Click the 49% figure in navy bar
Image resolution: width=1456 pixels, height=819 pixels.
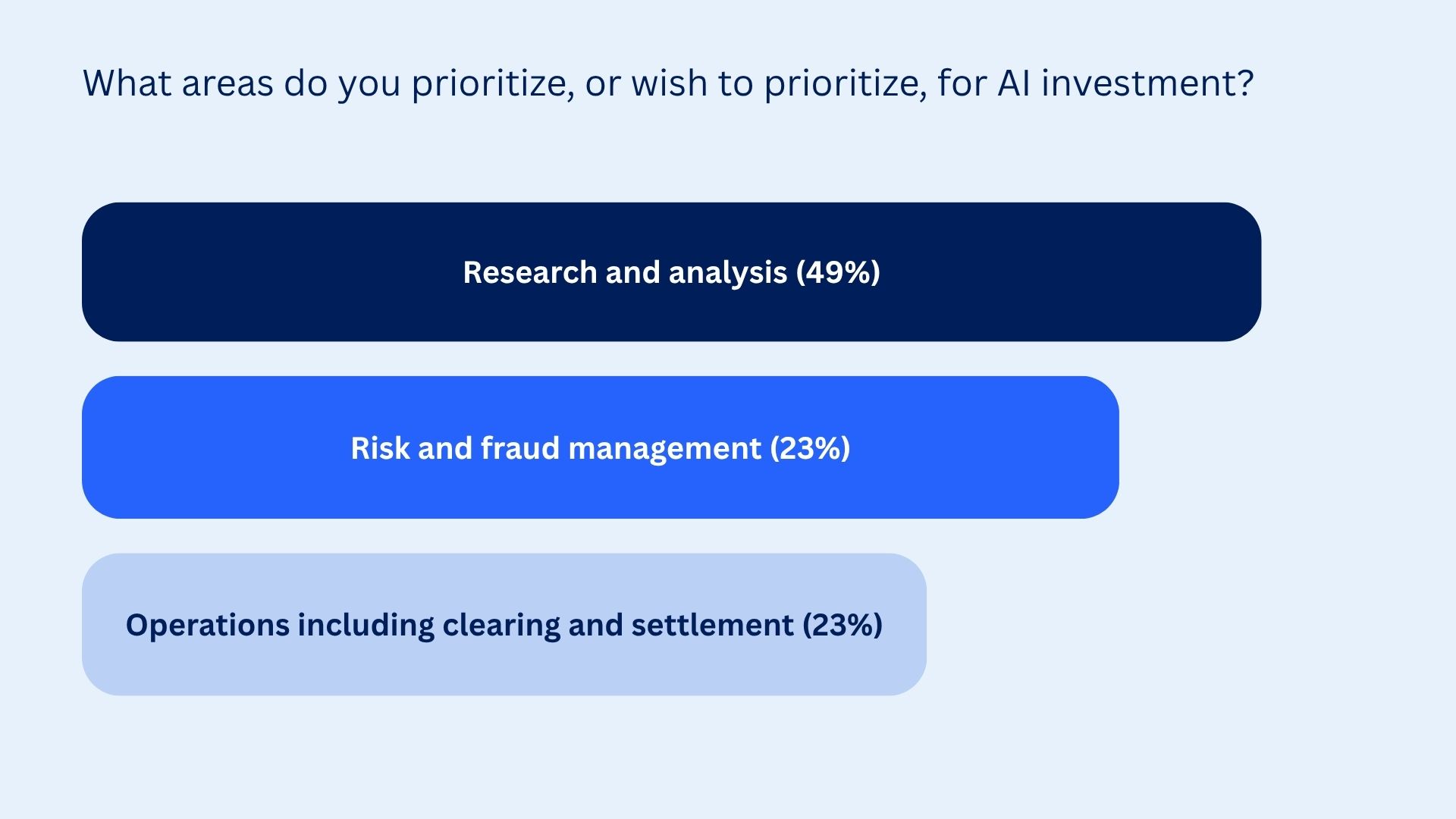pyautogui.click(x=838, y=272)
